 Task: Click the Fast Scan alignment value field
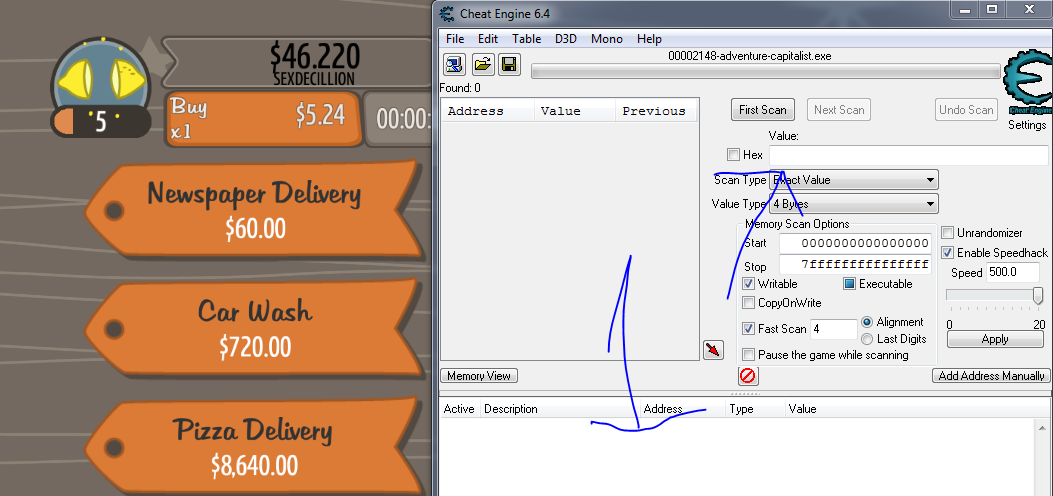tap(834, 330)
